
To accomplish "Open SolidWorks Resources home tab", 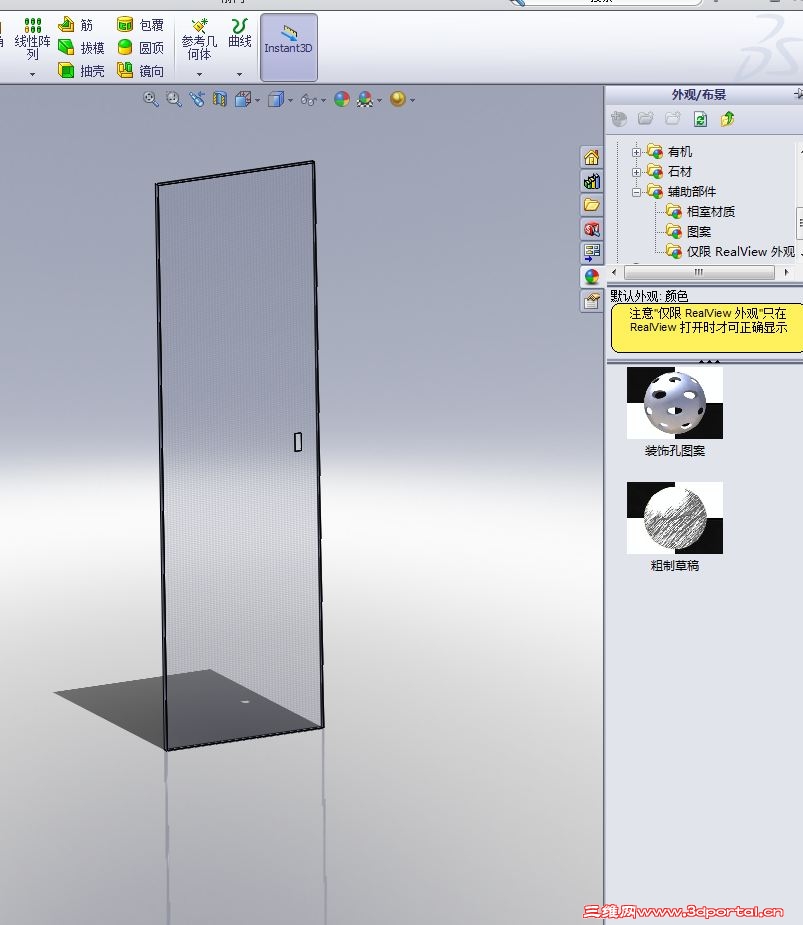I will [x=591, y=158].
